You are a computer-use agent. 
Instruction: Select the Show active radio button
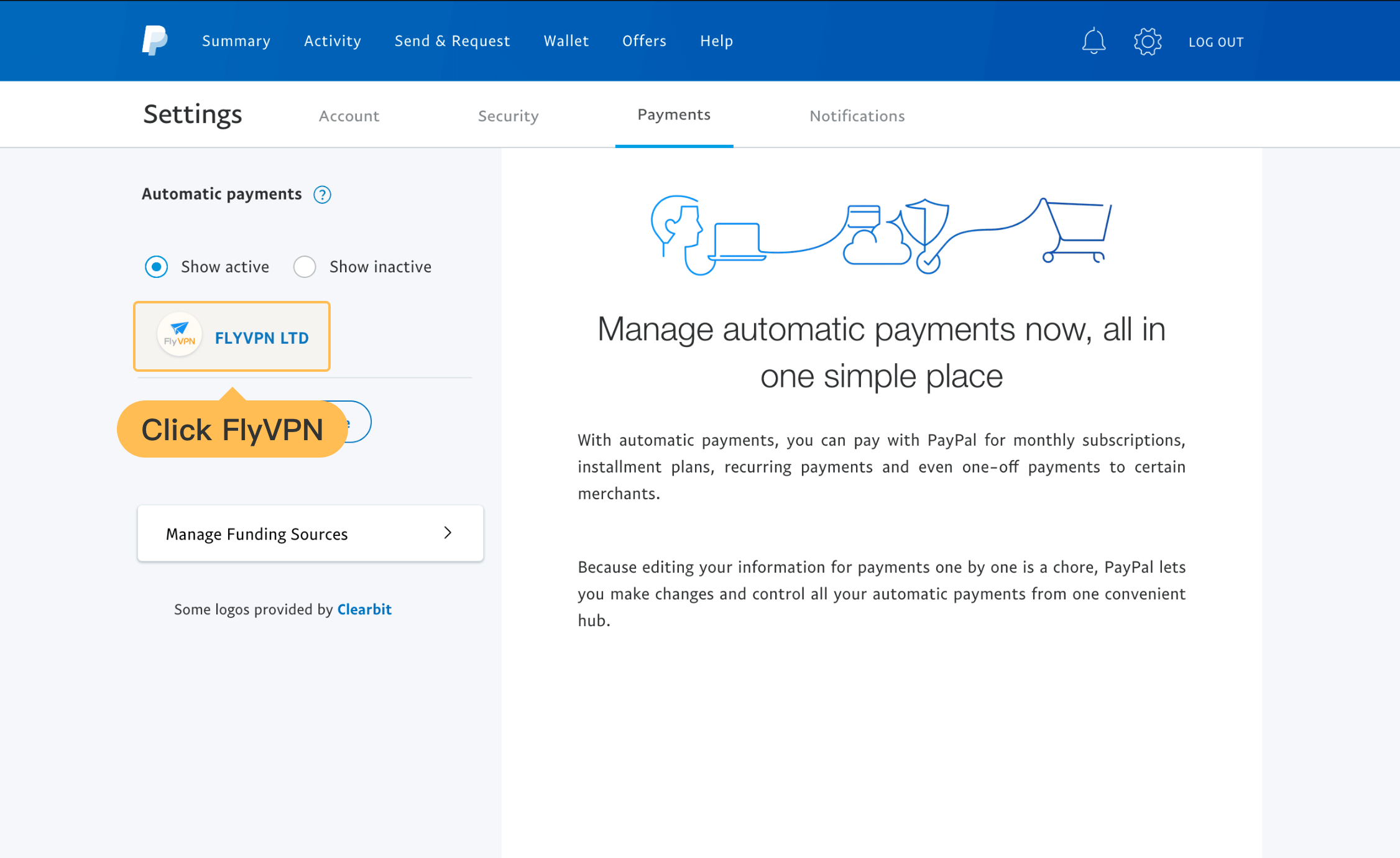coord(157,267)
